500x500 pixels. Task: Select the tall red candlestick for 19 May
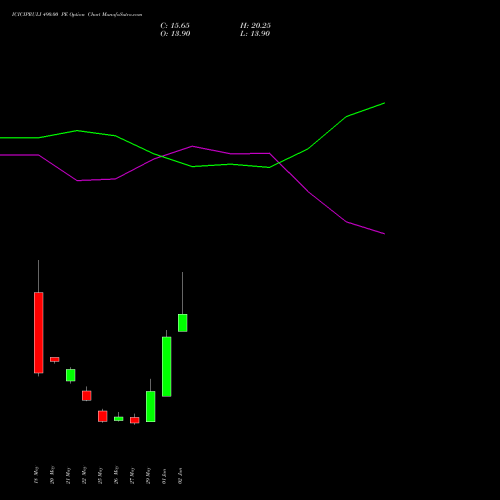click(39, 332)
